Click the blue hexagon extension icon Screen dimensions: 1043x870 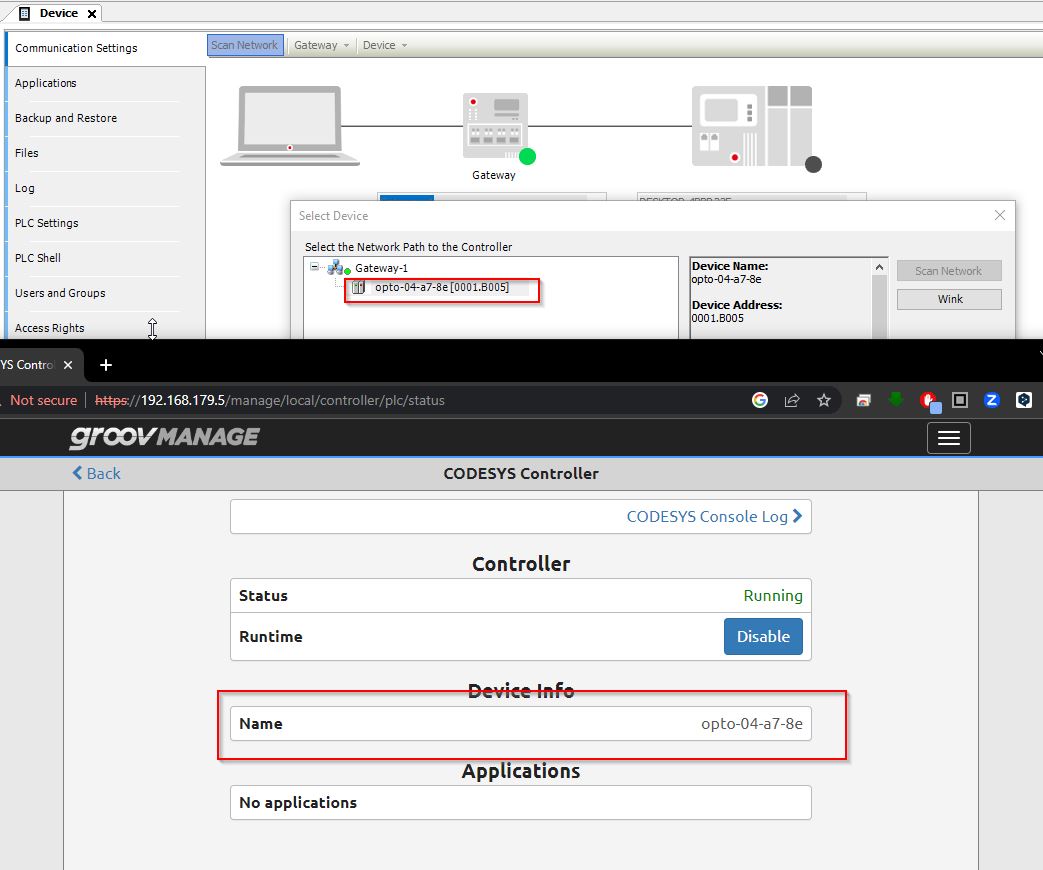pos(1024,400)
